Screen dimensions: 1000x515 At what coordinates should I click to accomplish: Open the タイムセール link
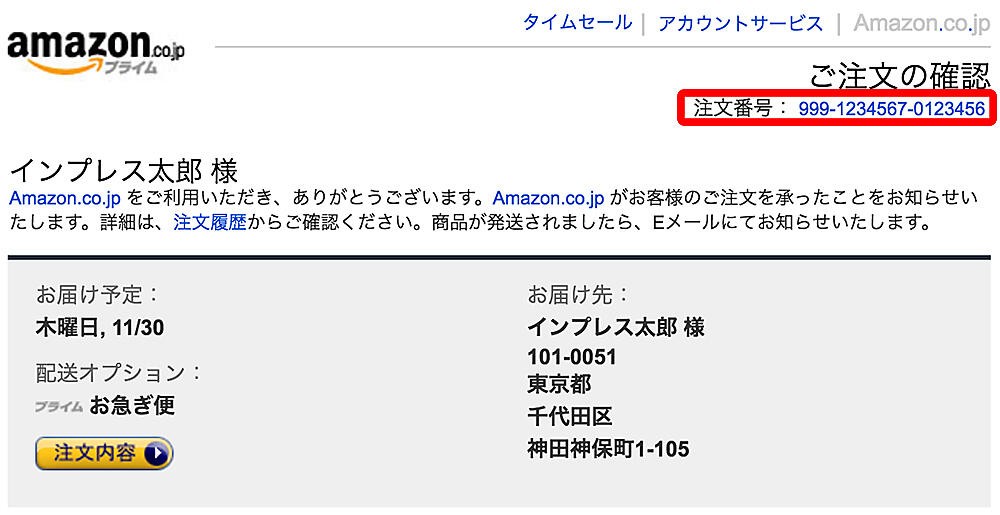pyautogui.click(x=577, y=23)
